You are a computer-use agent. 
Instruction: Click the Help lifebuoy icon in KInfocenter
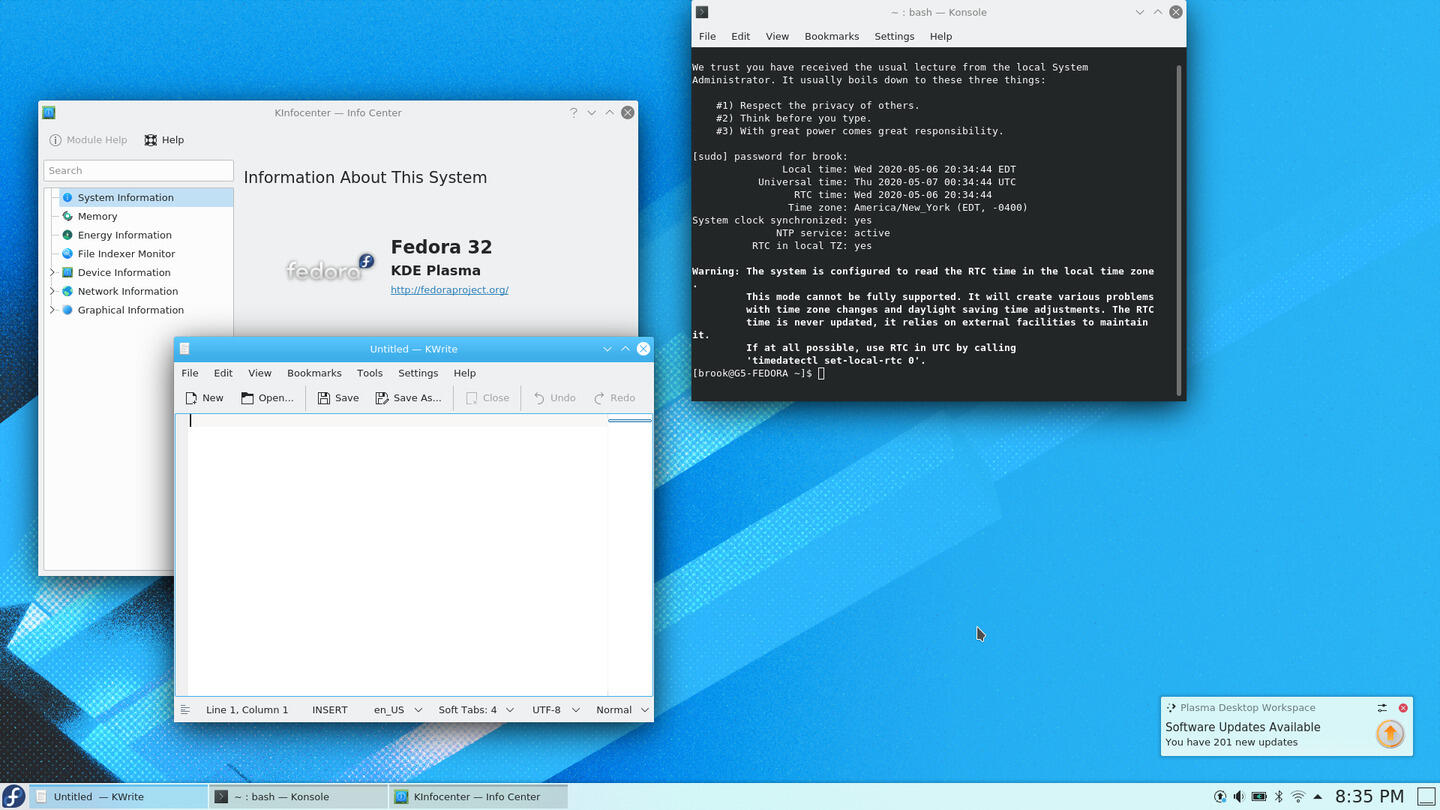pos(151,140)
